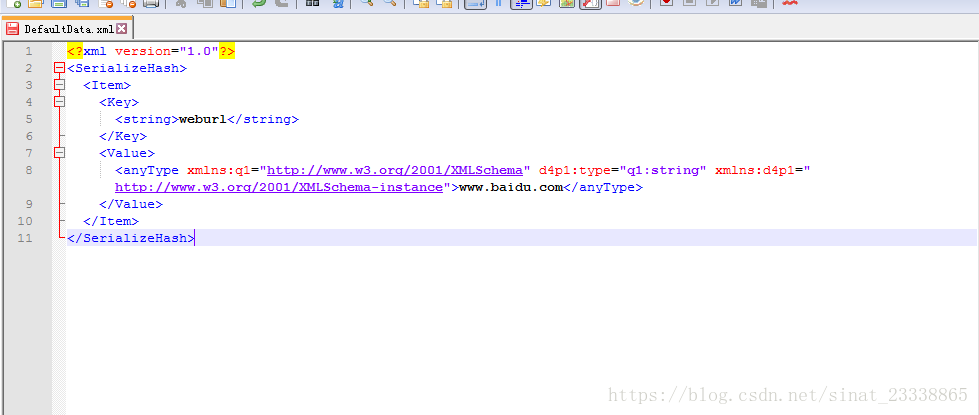Image resolution: width=979 pixels, height=415 pixels.
Task: Click the weburl string text
Action: pos(203,119)
